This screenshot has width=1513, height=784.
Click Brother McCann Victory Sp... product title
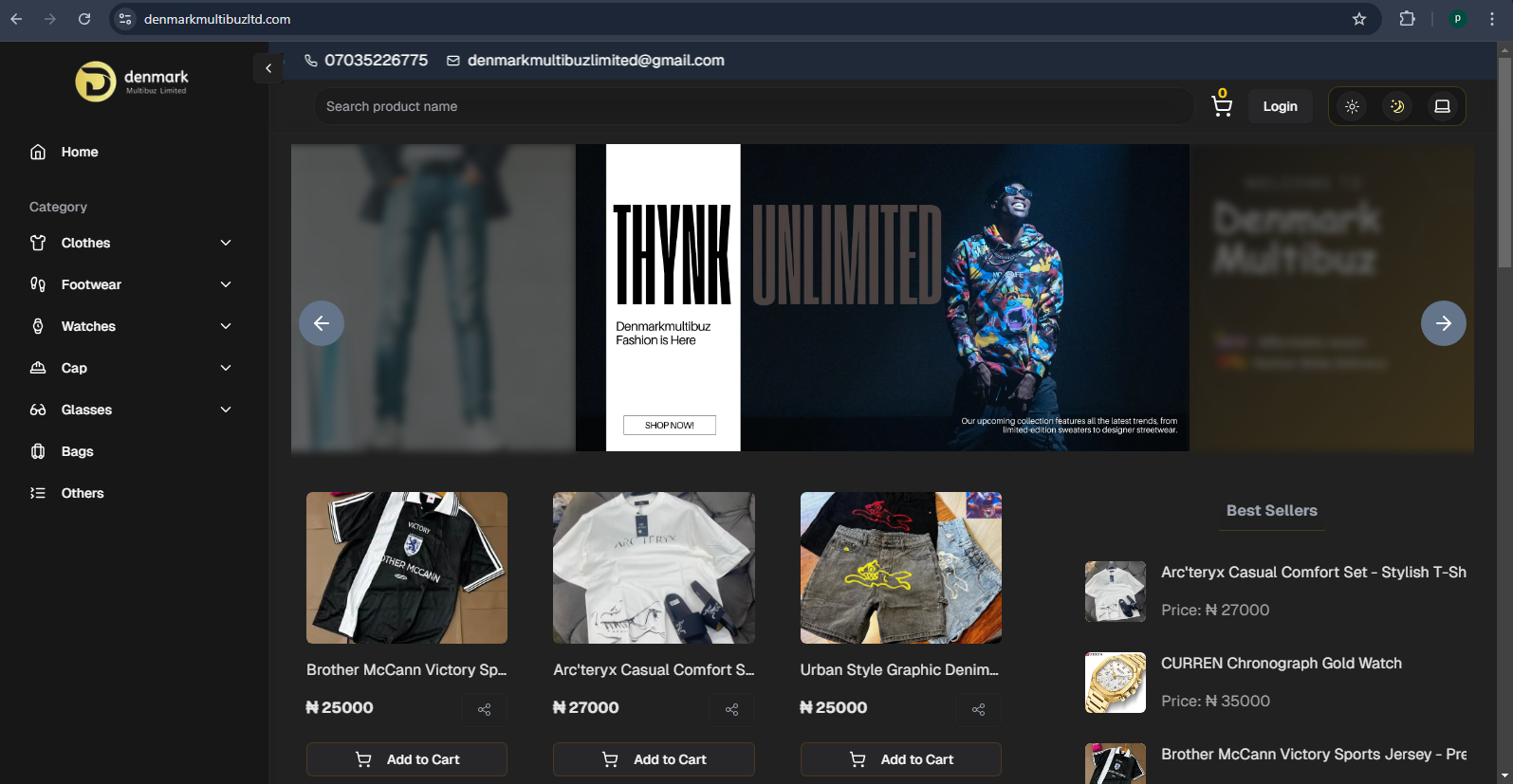[x=407, y=669]
